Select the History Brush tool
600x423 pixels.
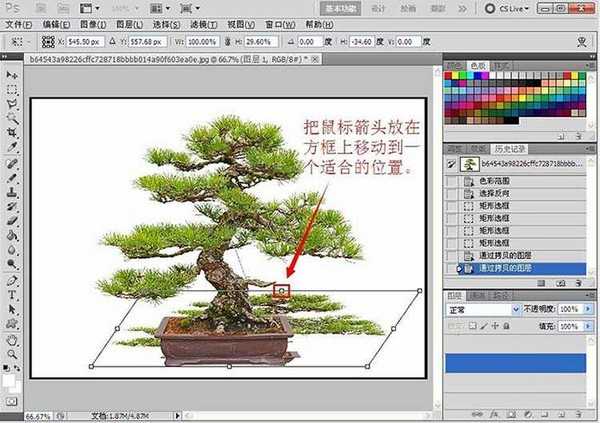[12, 207]
